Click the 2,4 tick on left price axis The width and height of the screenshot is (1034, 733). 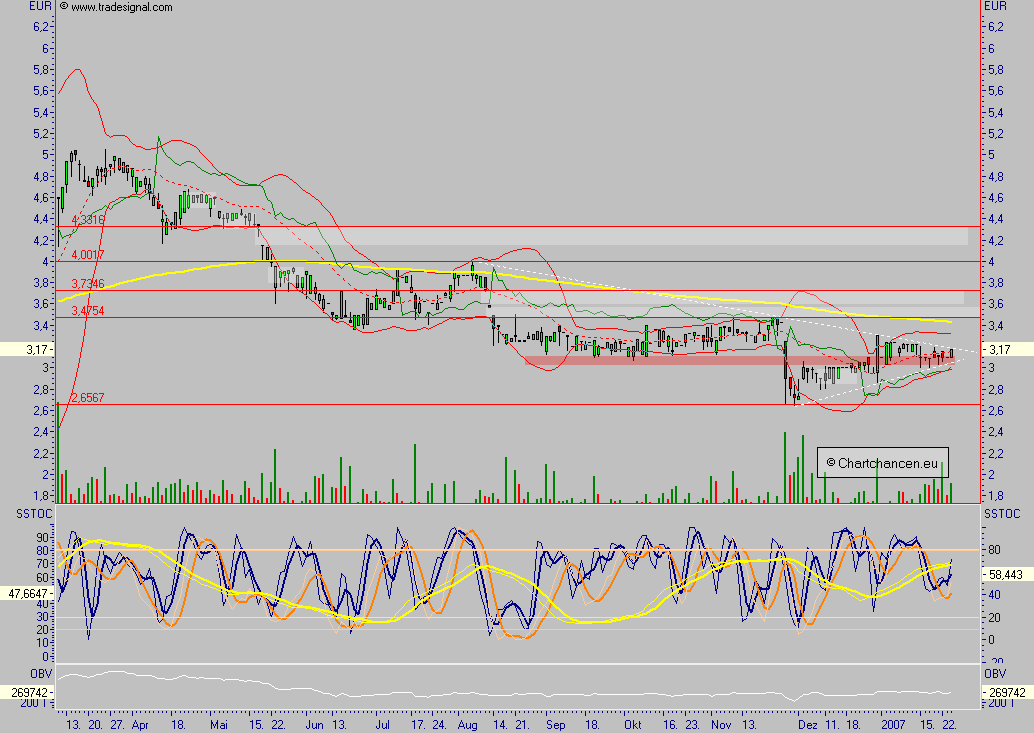tap(41, 432)
